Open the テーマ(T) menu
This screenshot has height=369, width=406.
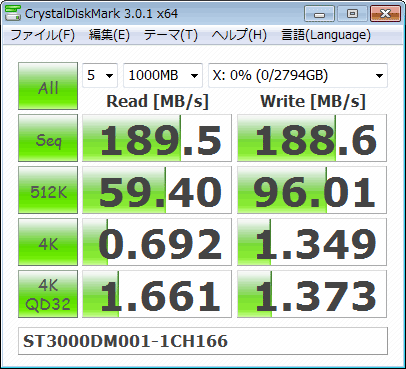(171, 35)
